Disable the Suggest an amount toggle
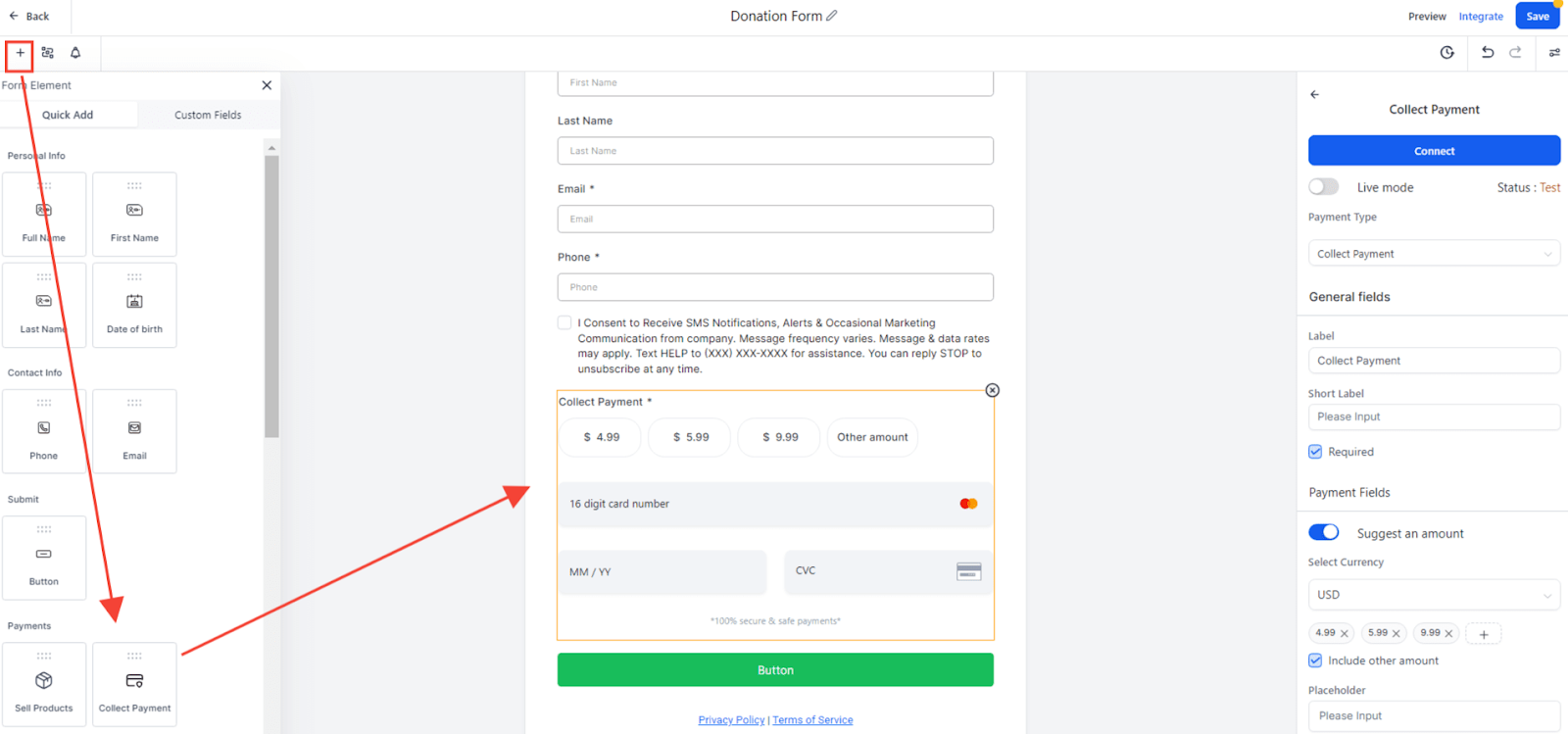 pyautogui.click(x=1323, y=532)
